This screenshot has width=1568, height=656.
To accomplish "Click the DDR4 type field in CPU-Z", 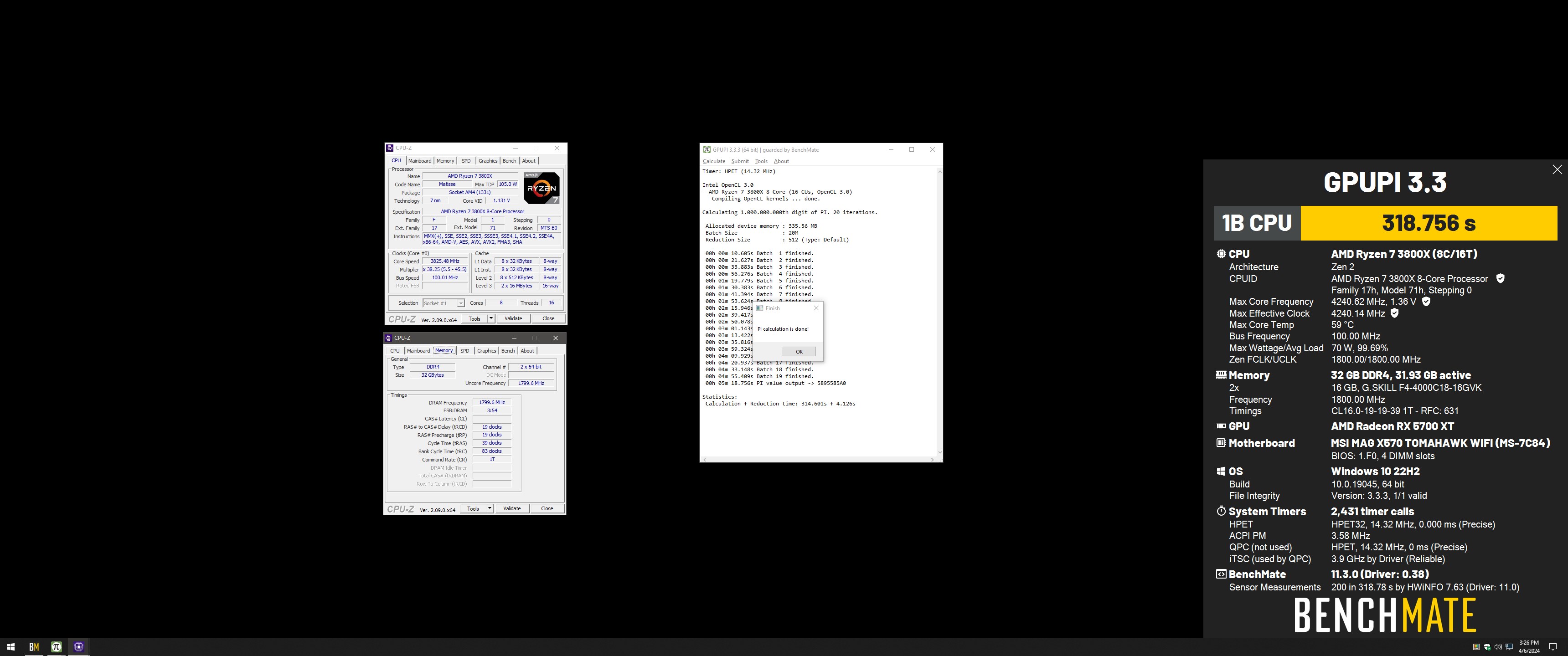I will coord(433,367).
